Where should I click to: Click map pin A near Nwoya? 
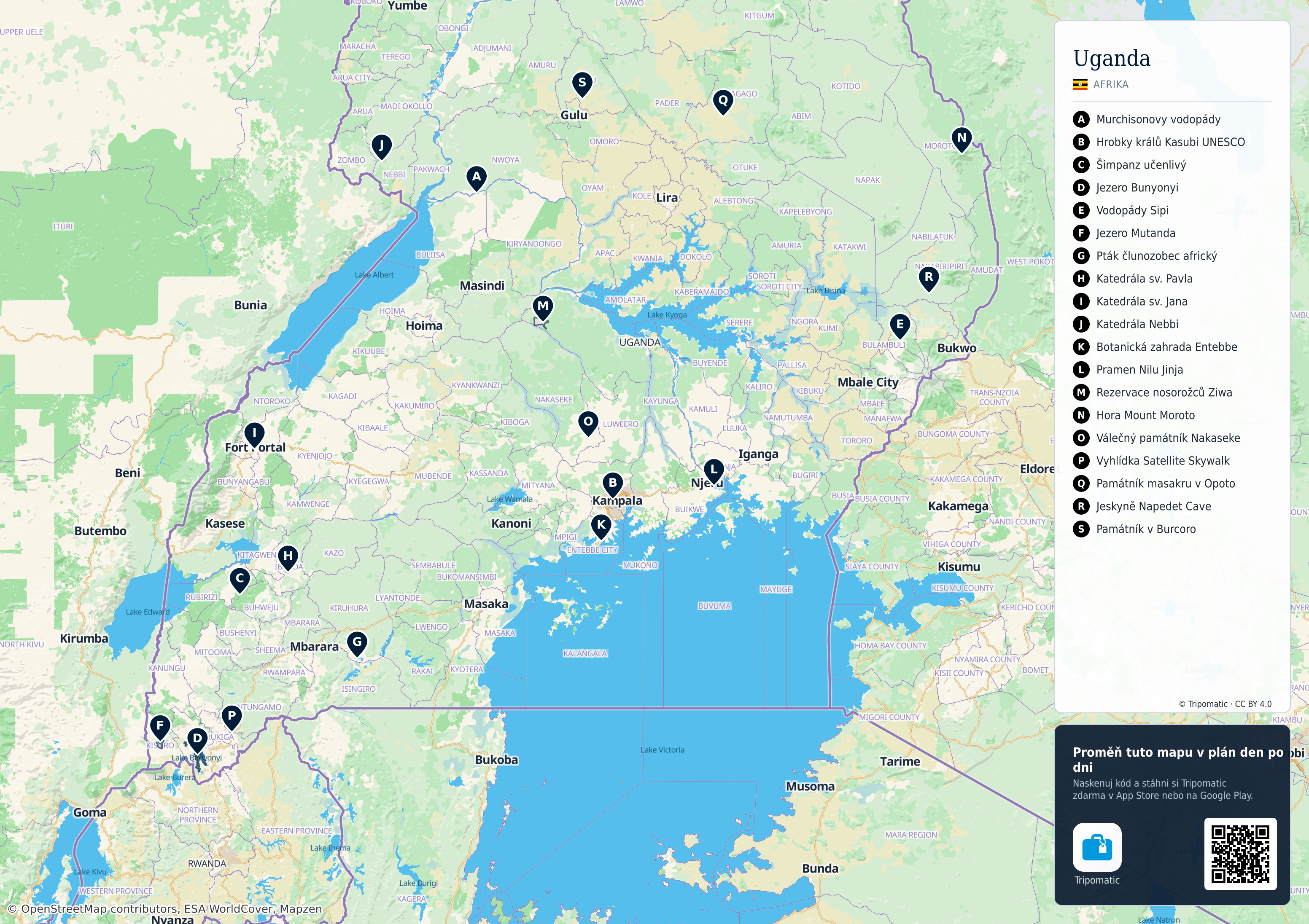(477, 178)
